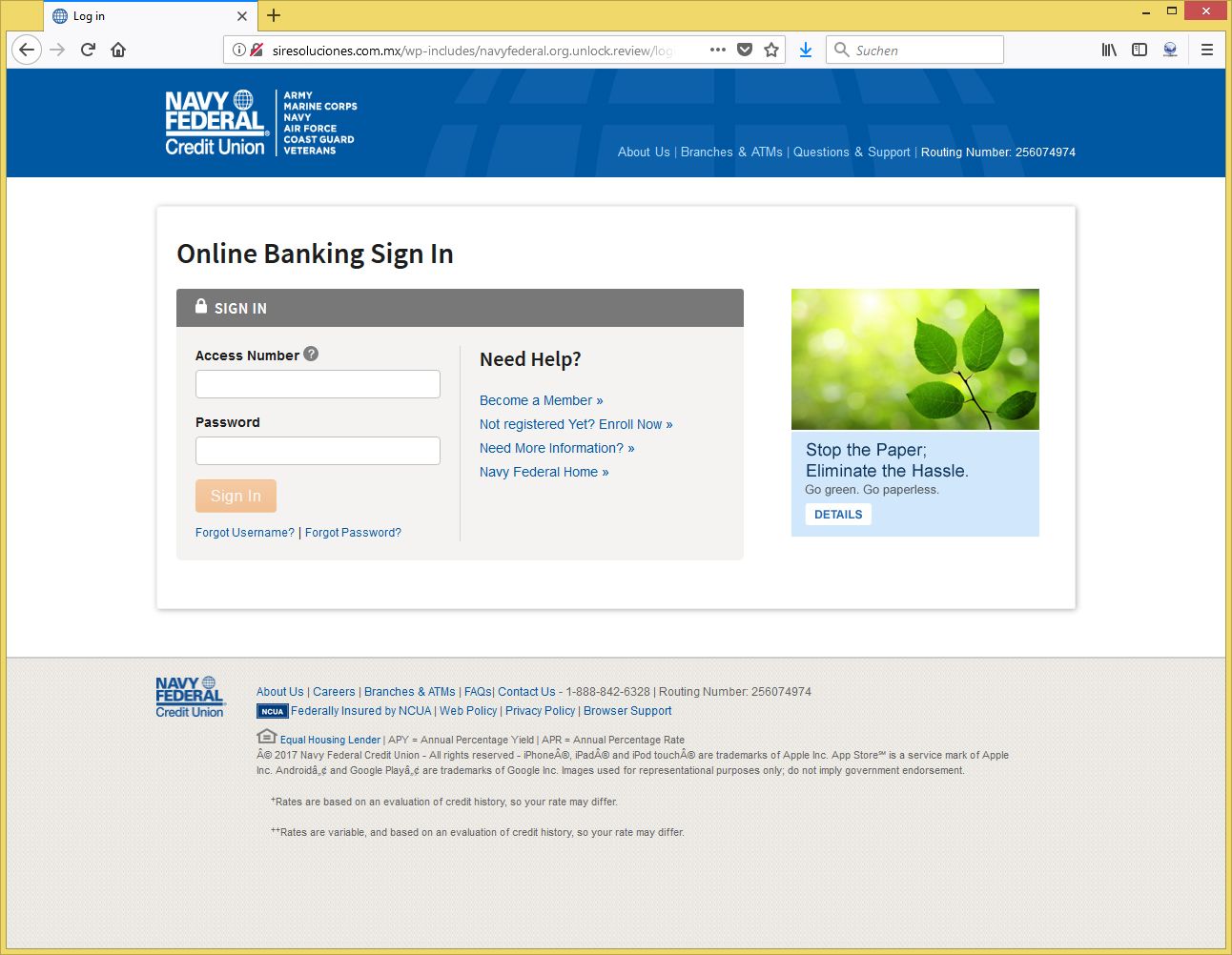Click the Password input field
Image resolution: width=1232 pixels, height=955 pixels.
(318, 451)
